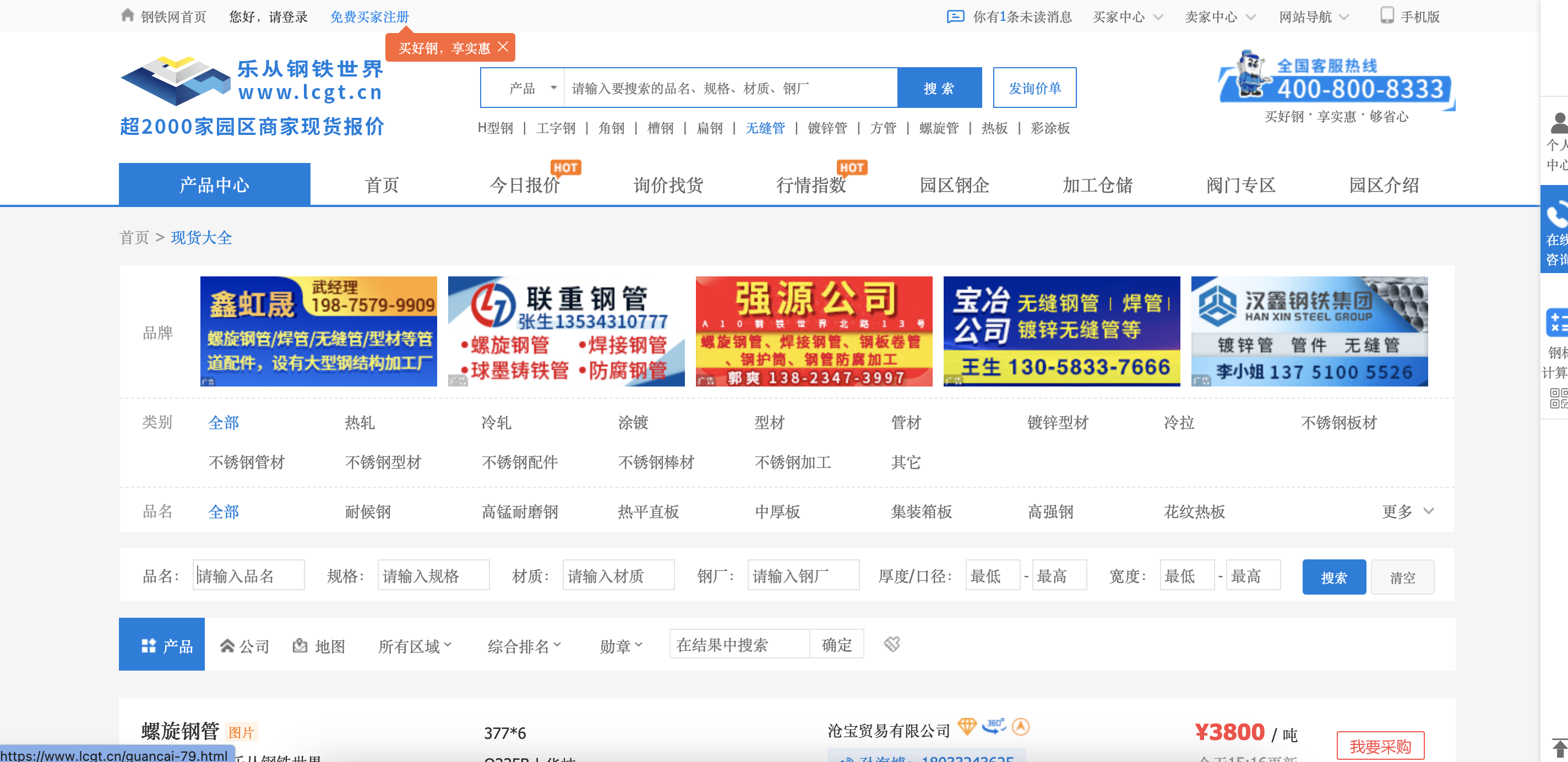Click 免费买家注册 link
The height and width of the screenshot is (762, 1568).
tap(369, 17)
